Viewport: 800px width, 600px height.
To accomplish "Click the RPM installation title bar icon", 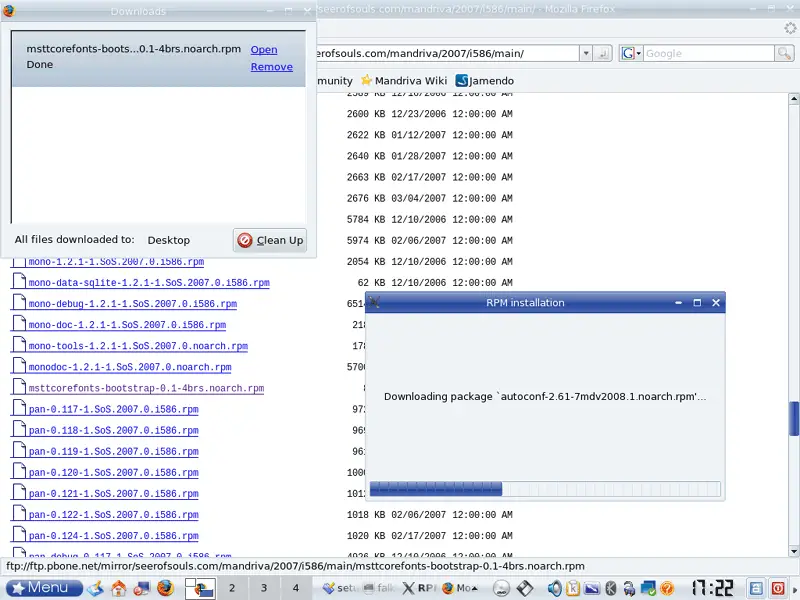I will [x=374, y=303].
